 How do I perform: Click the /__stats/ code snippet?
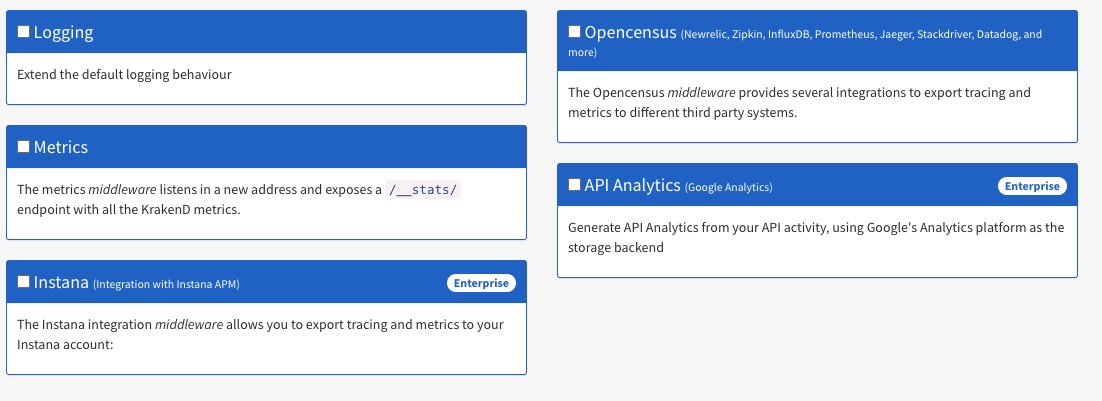point(423,190)
